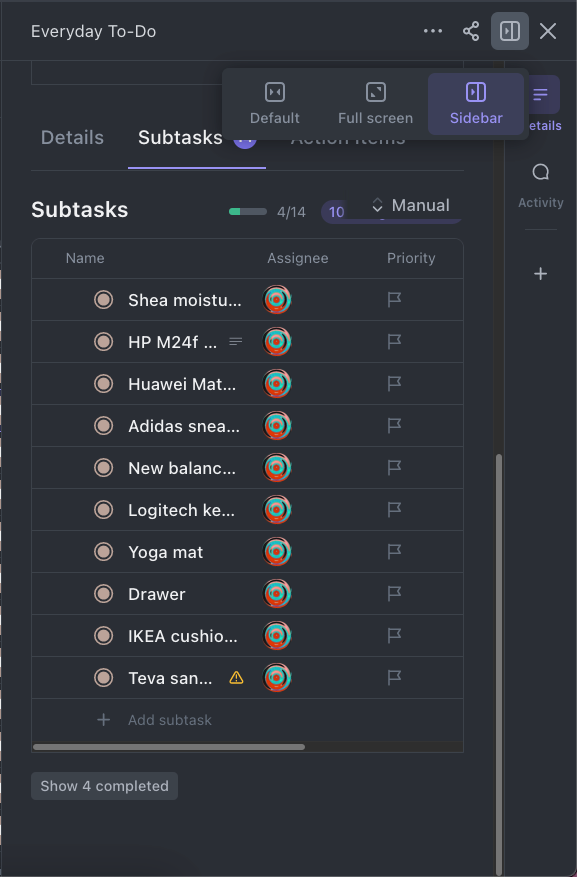Set priority flag for HP M24f subtask
577x877 pixels.
click(394, 342)
